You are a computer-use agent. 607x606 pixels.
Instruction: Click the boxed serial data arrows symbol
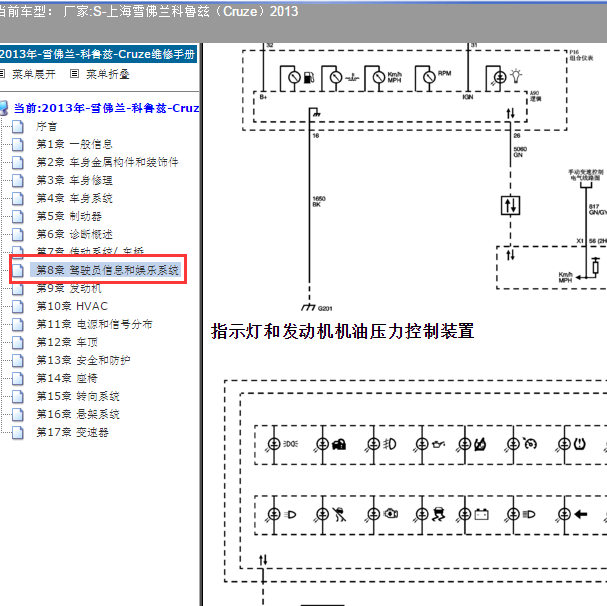[x=511, y=206]
